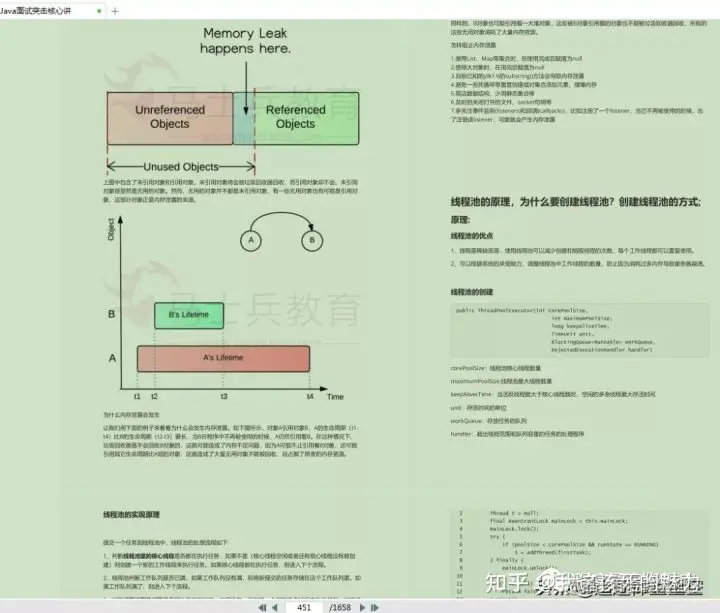Click the 'Object' vertical axis label
The image size is (720, 613).
(x=111, y=229)
